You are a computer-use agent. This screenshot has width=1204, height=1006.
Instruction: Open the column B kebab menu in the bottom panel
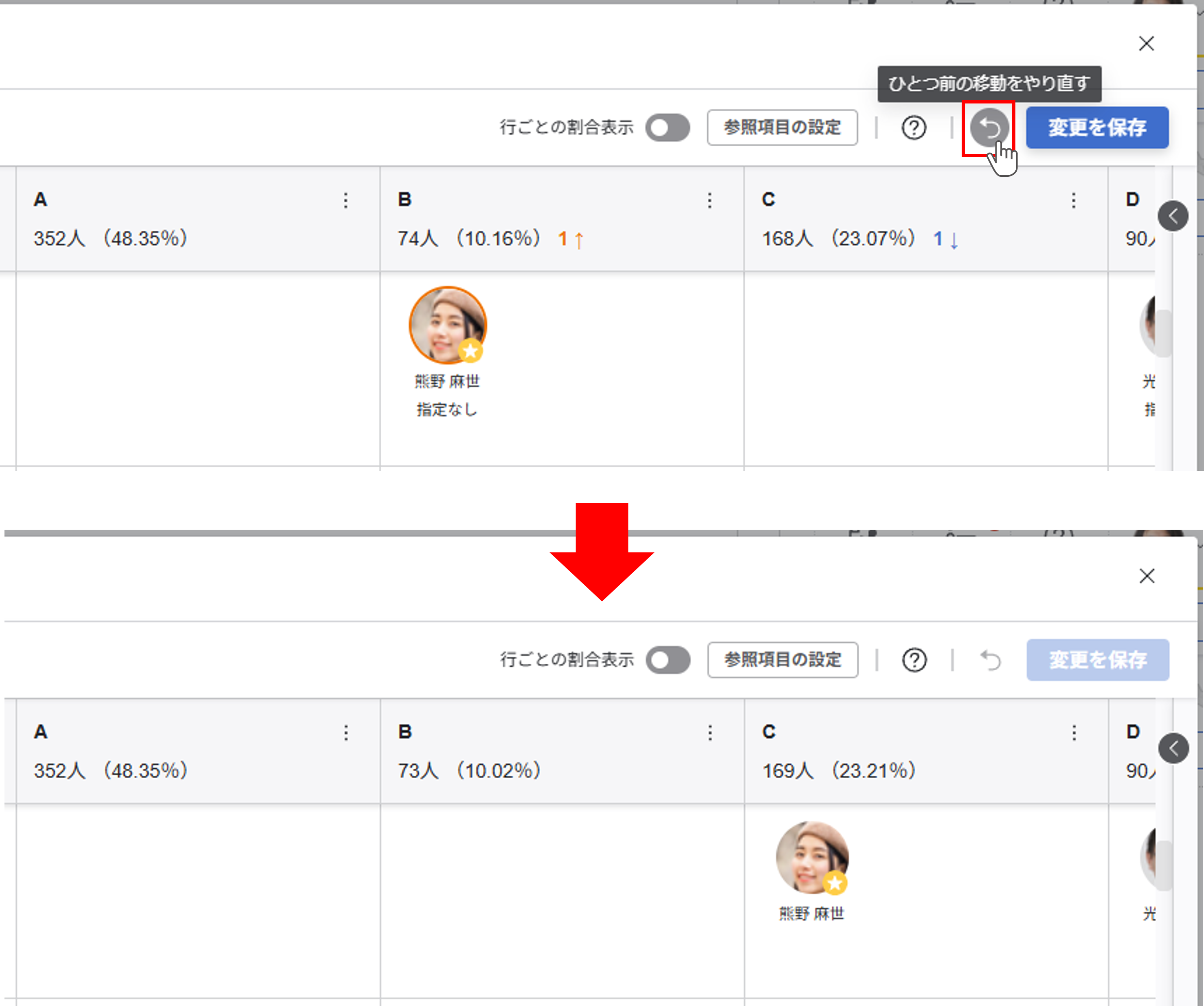coord(710,733)
